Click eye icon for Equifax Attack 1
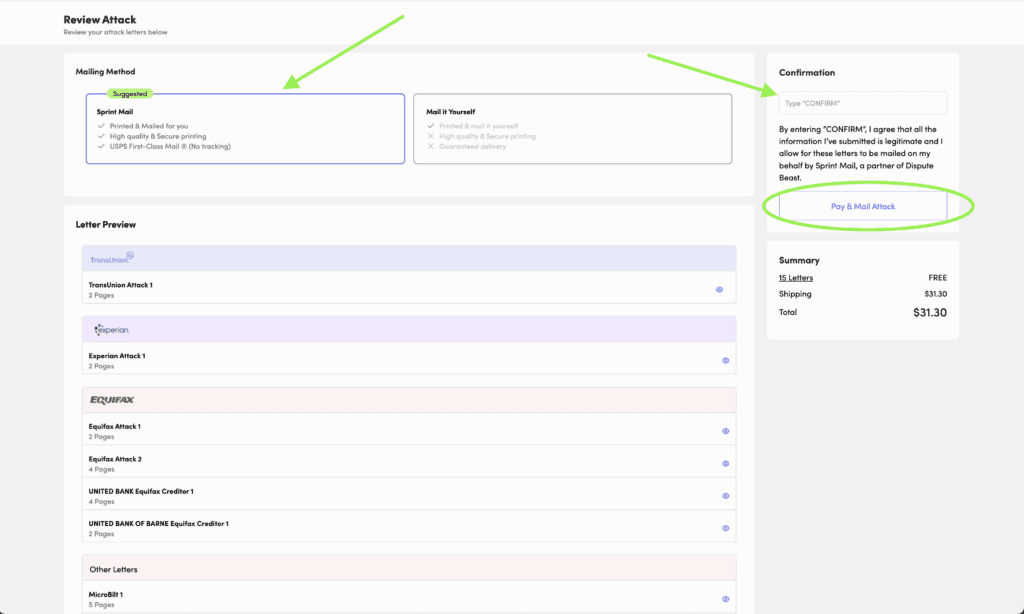This screenshot has width=1024, height=614. [725, 431]
